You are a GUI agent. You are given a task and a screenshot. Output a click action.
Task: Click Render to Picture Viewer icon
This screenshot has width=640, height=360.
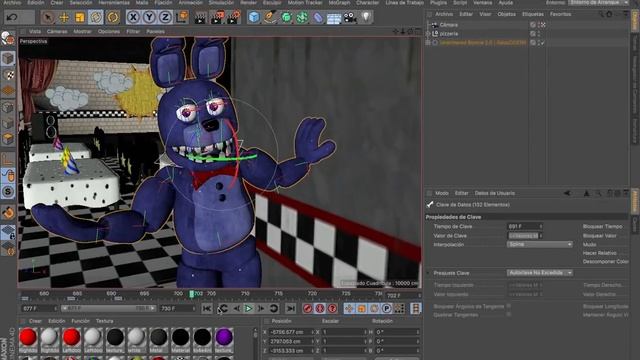(x=217, y=17)
